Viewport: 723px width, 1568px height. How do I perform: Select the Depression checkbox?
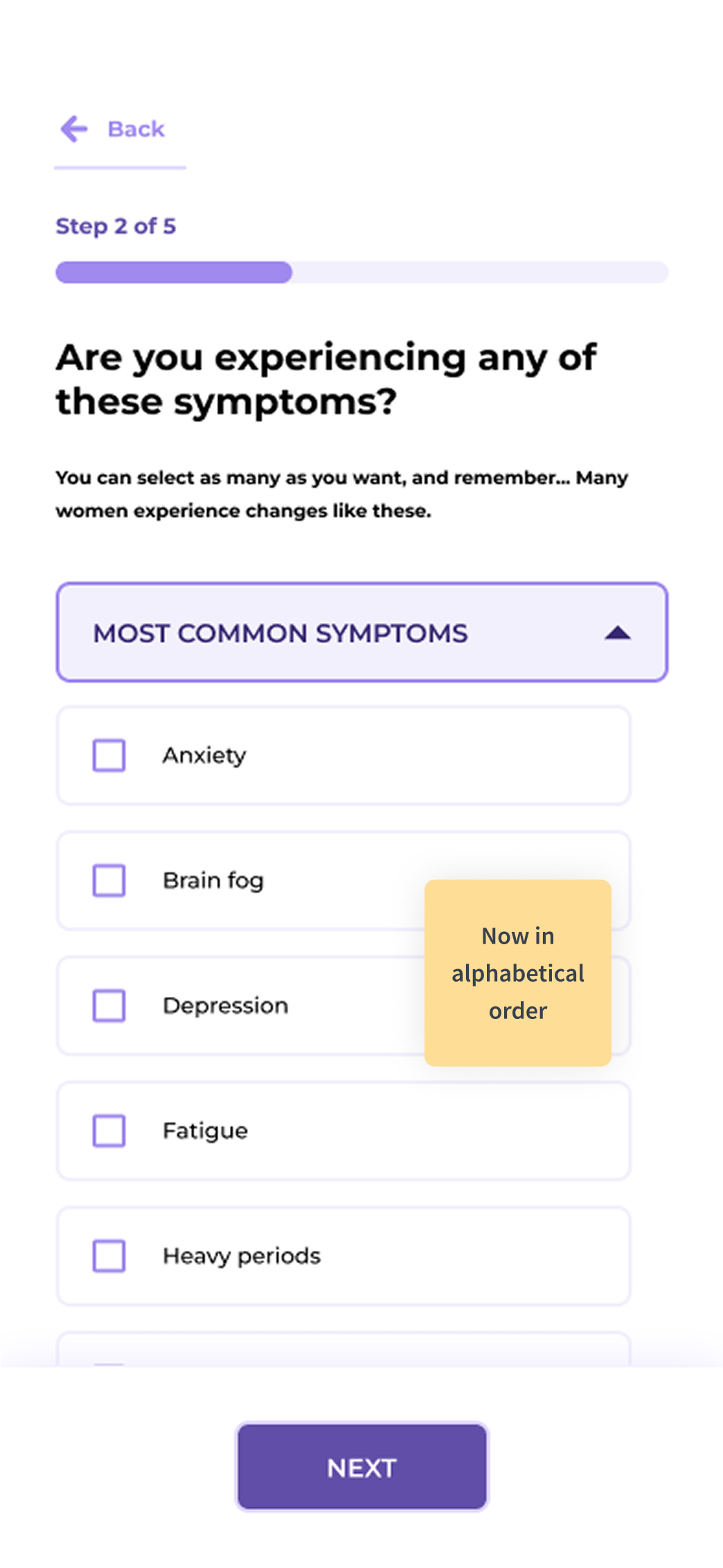click(109, 1006)
